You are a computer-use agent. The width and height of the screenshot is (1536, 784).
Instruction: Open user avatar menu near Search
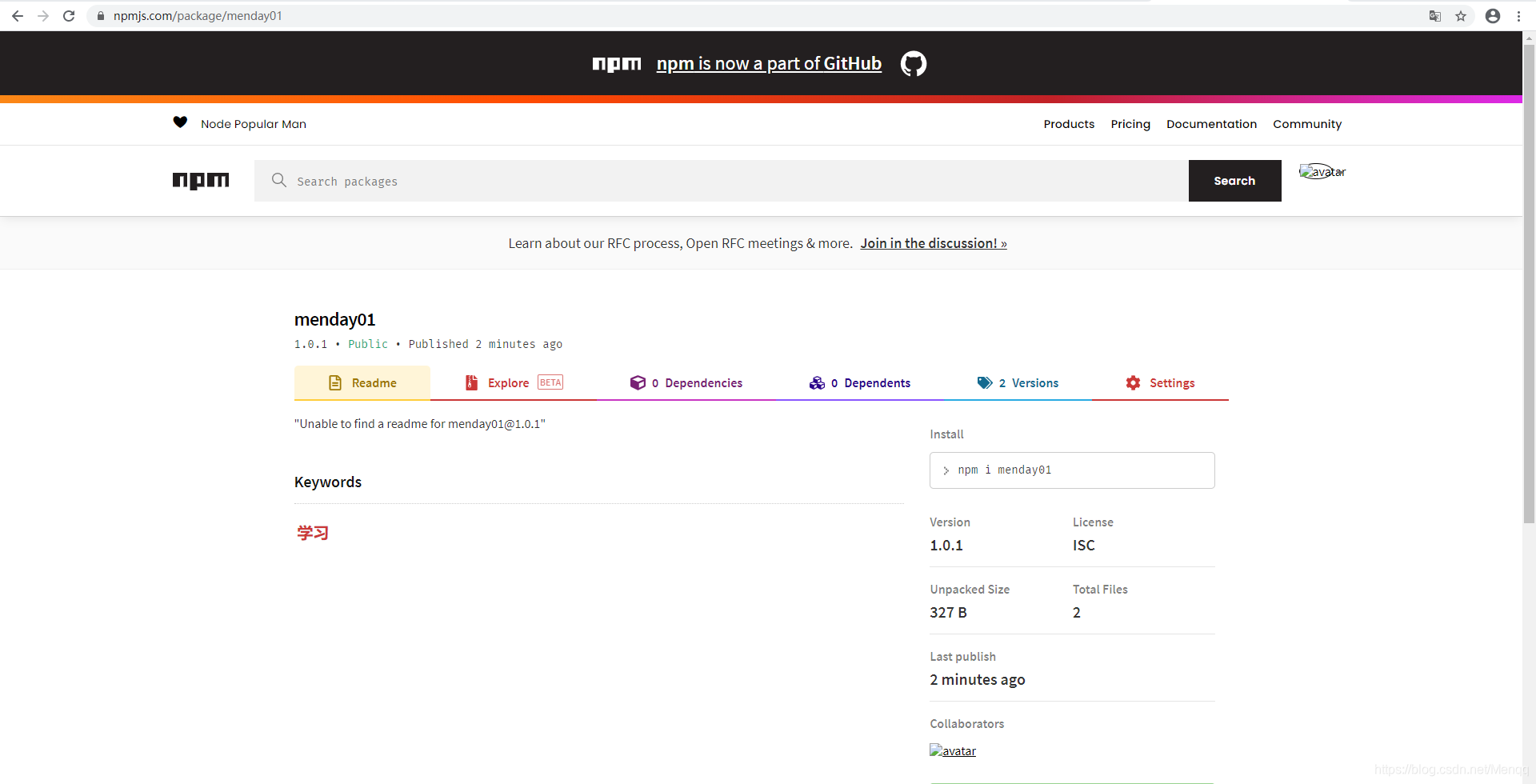[x=1322, y=171]
